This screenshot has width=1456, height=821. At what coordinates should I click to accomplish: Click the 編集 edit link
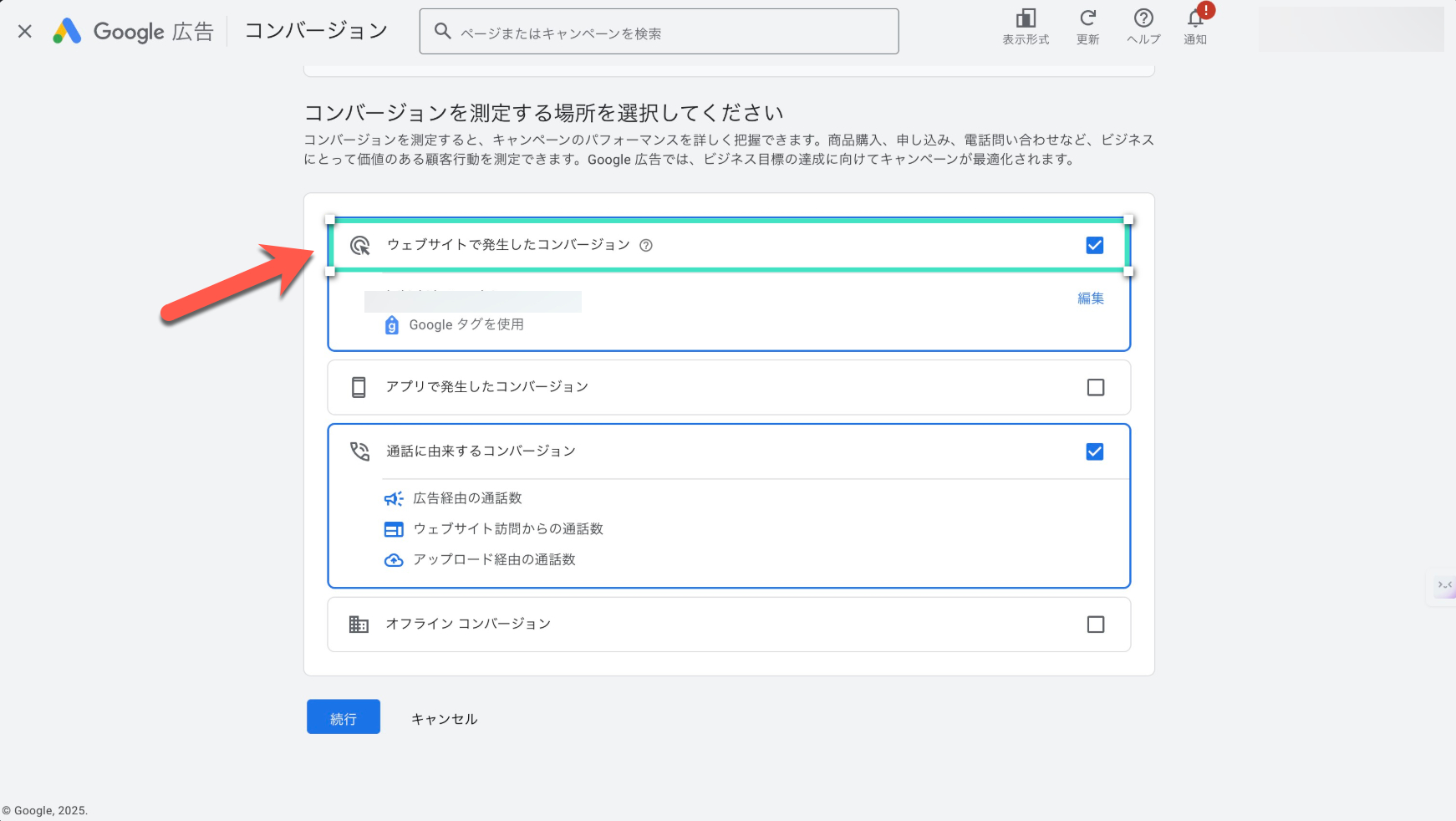(1091, 298)
